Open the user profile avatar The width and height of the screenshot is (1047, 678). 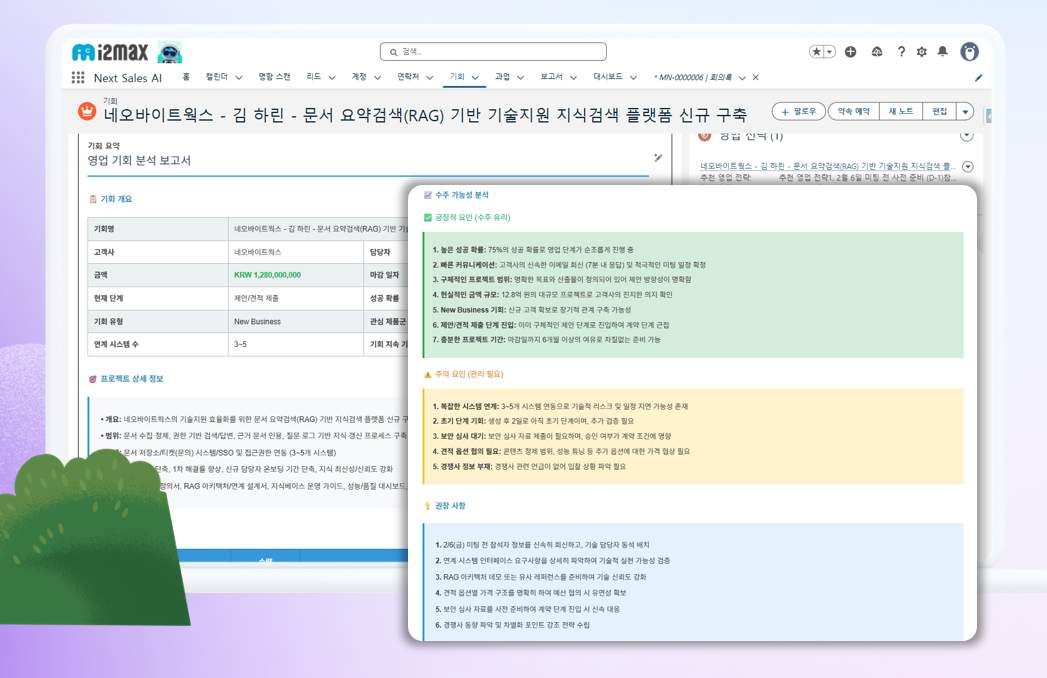coord(970,51)
